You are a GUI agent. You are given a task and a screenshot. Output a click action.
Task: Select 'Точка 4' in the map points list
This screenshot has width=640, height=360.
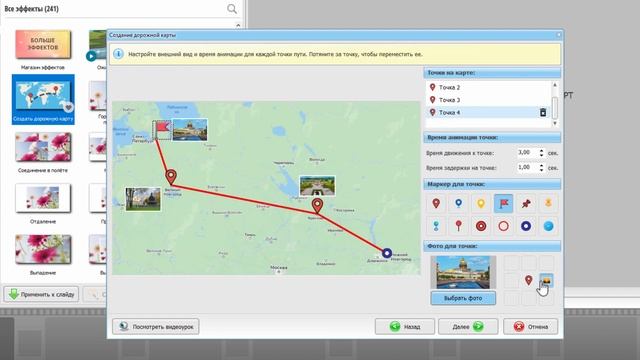[x=488, y=112]
